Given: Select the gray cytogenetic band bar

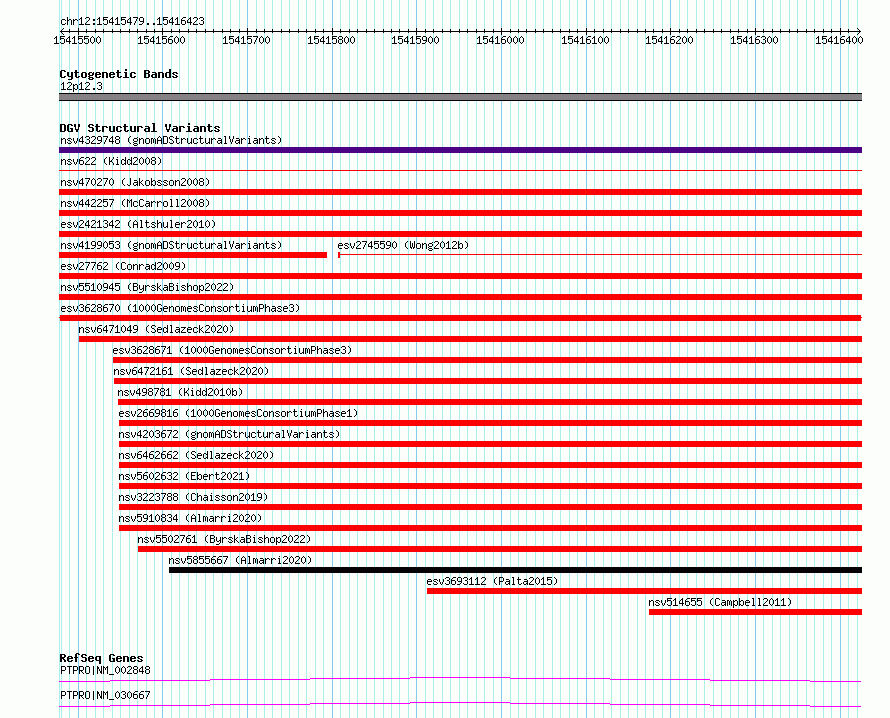Looking at the screenshot, I should coord(460,97).
